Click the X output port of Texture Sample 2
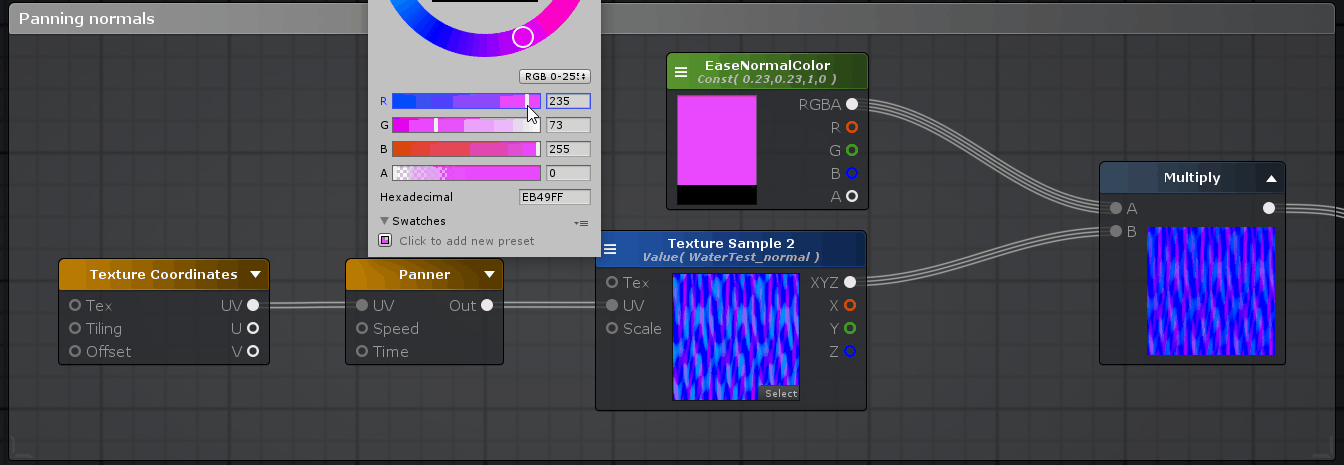Screen dimensions: 1344x465 [x=850, y=305]
